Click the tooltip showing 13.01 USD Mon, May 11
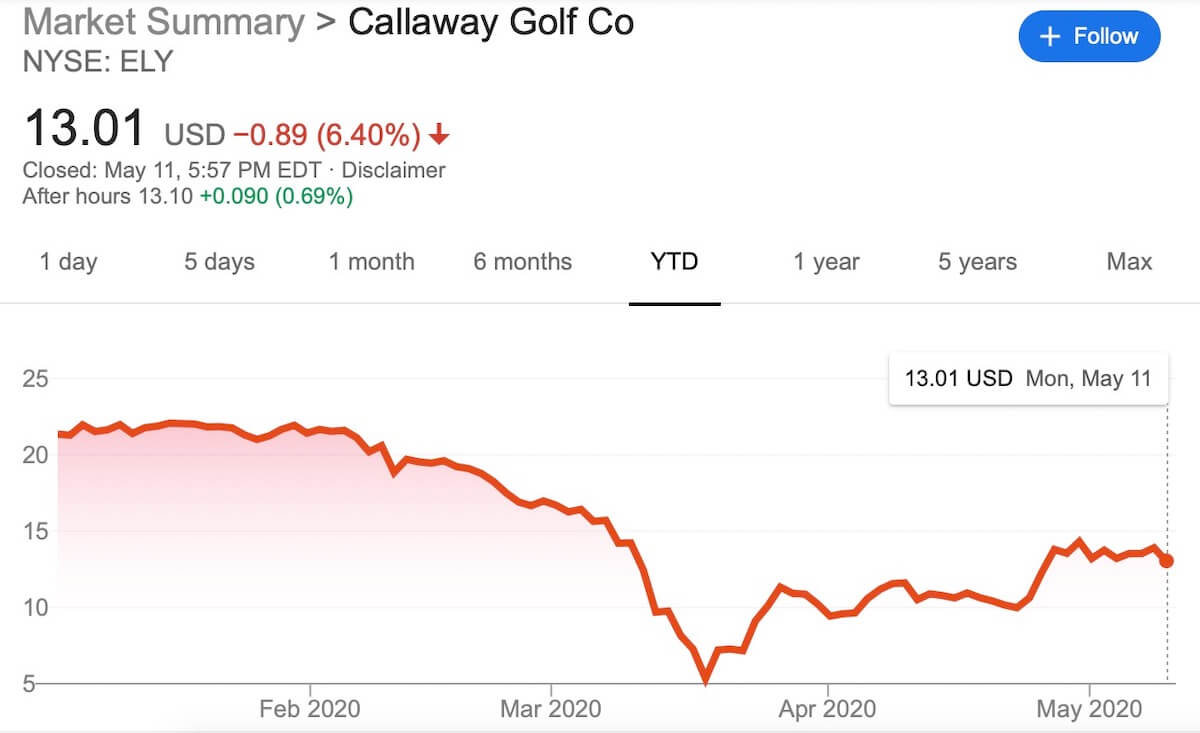1200x733 pixels. pos(1028,379)
